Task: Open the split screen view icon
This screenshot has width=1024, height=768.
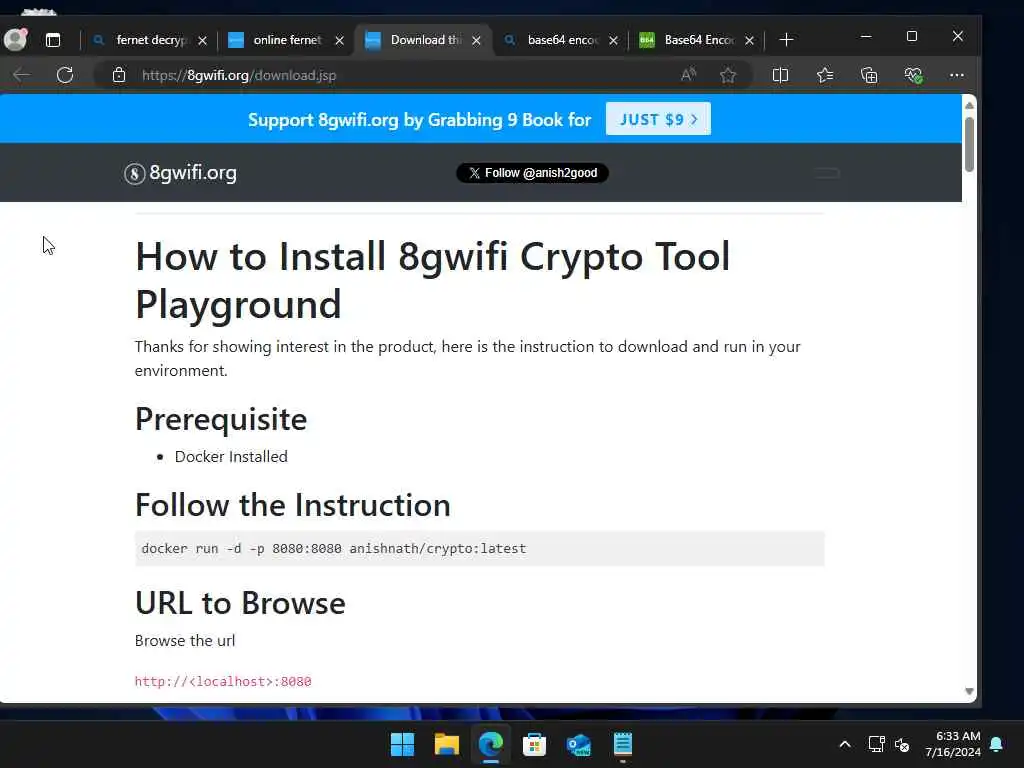Action: click(x=780, y=75)
